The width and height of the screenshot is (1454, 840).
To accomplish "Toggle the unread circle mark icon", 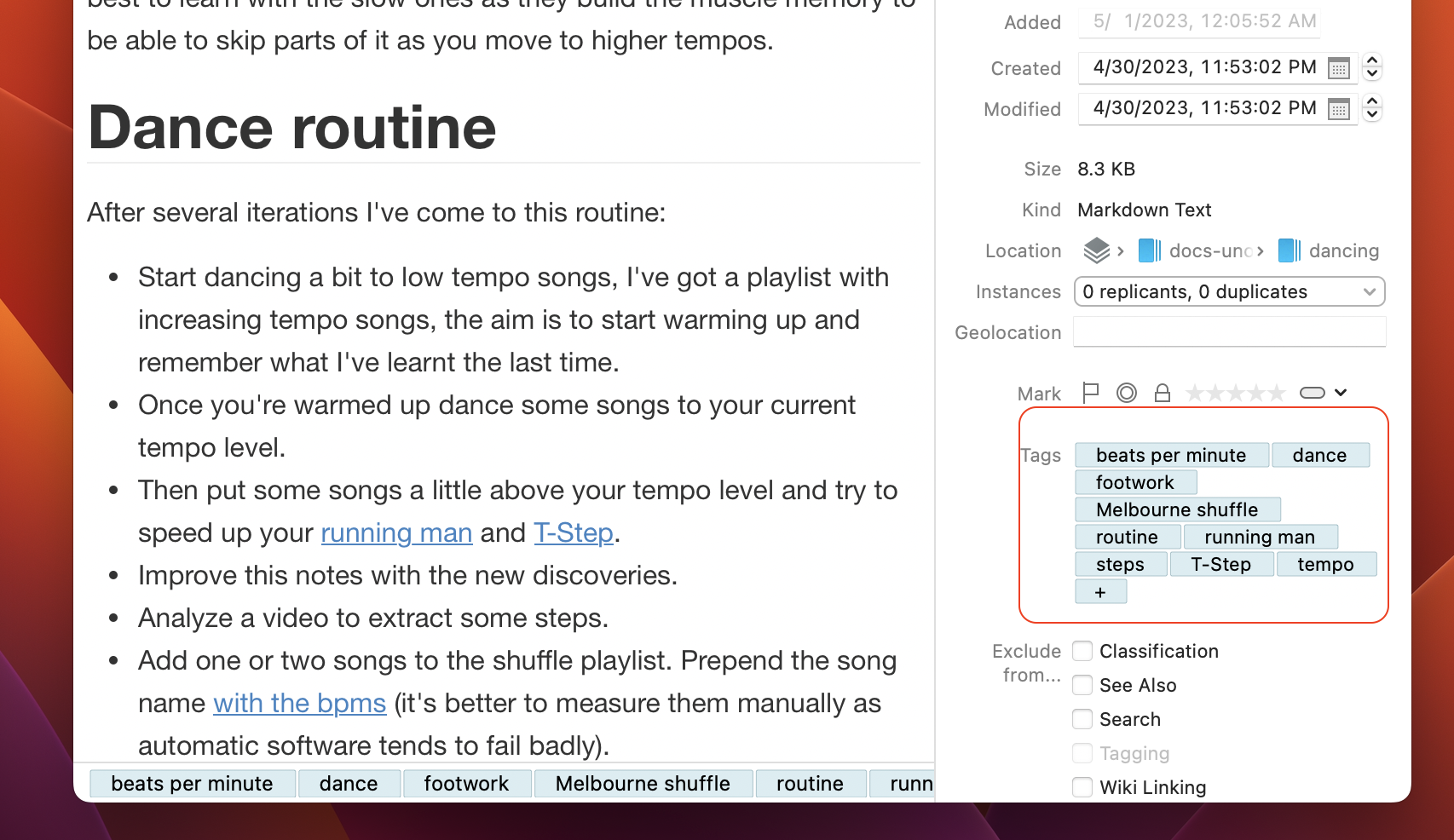I will point(1127,393).
